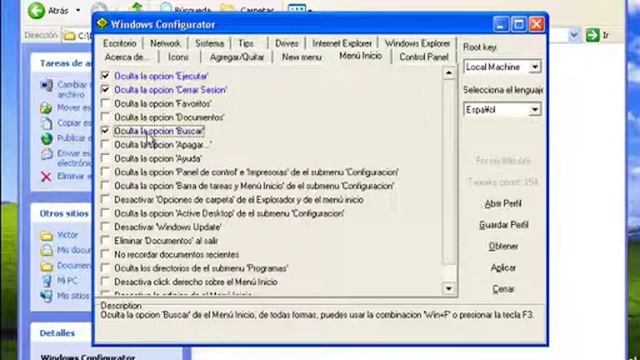
Task: Click the Mover task folder icon
Action: [x=46, y=108]
